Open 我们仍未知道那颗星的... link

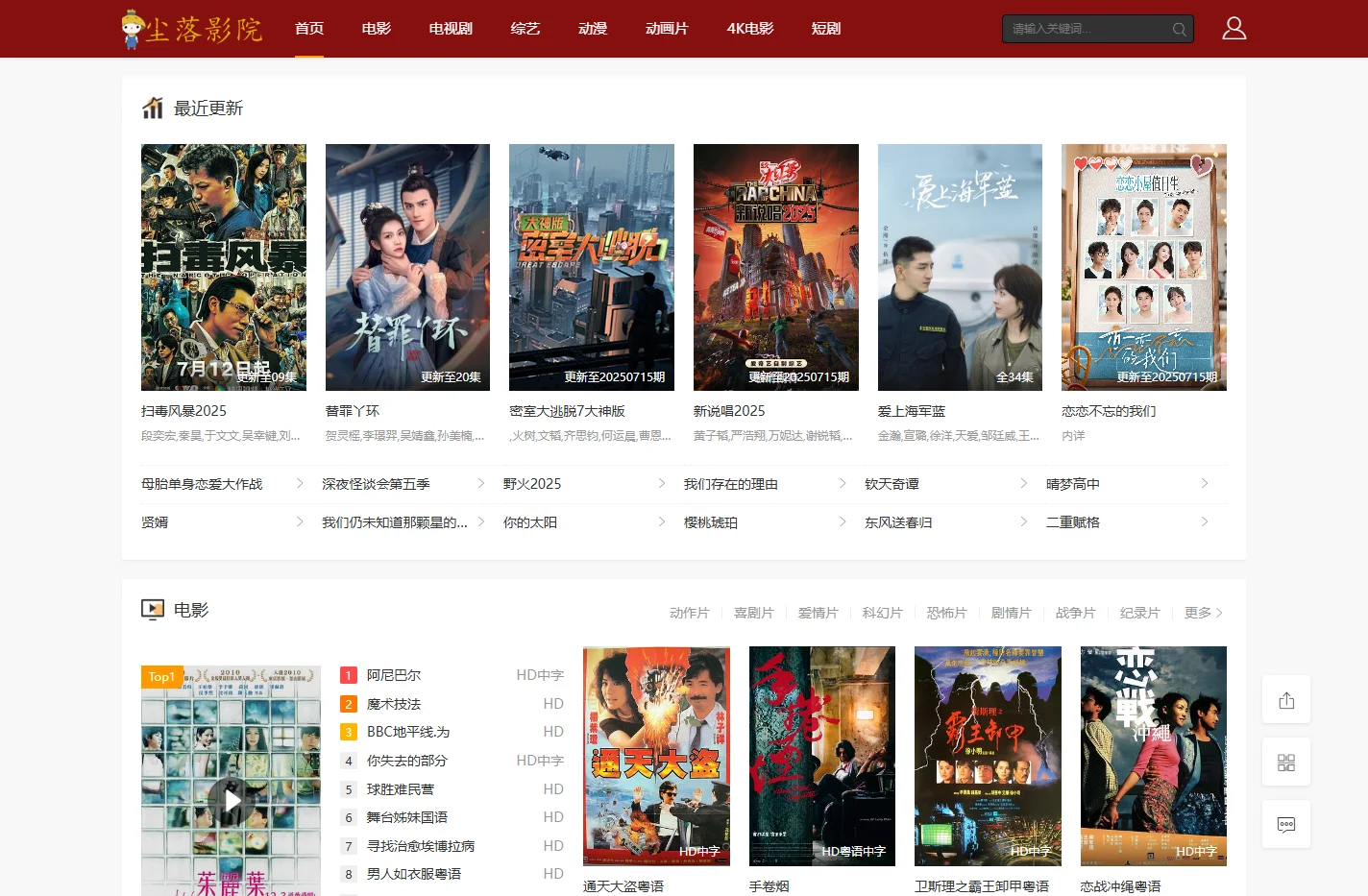coord(395,522)
